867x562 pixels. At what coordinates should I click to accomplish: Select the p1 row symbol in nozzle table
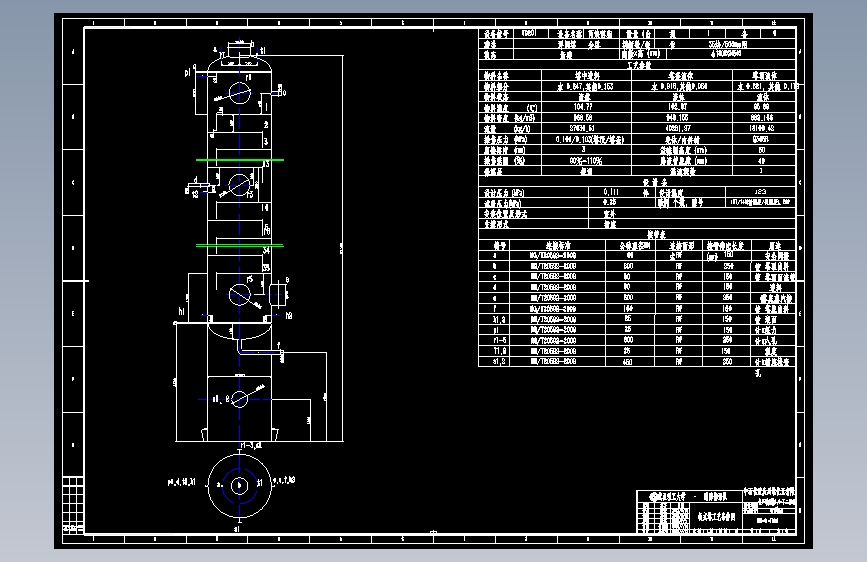click(x=497, y=330)
